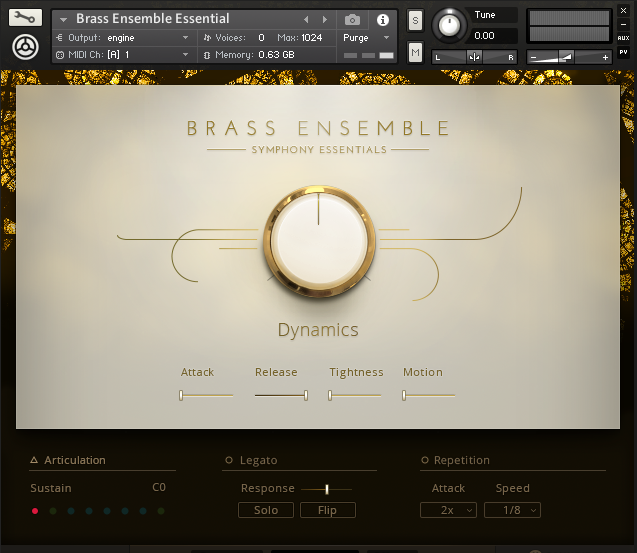Click the Max voices value 1024
This screenshot has height=553, width=637.
coord(311,38)
